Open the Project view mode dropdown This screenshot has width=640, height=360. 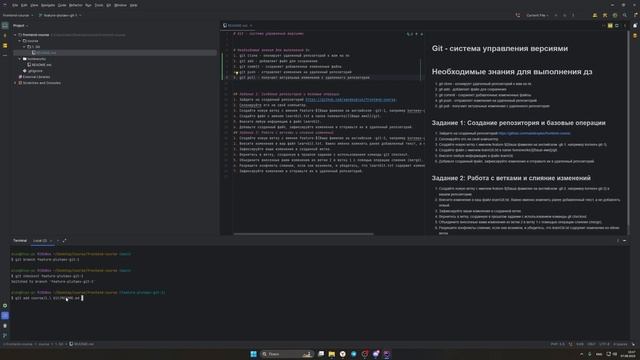[x=20, y=25]
